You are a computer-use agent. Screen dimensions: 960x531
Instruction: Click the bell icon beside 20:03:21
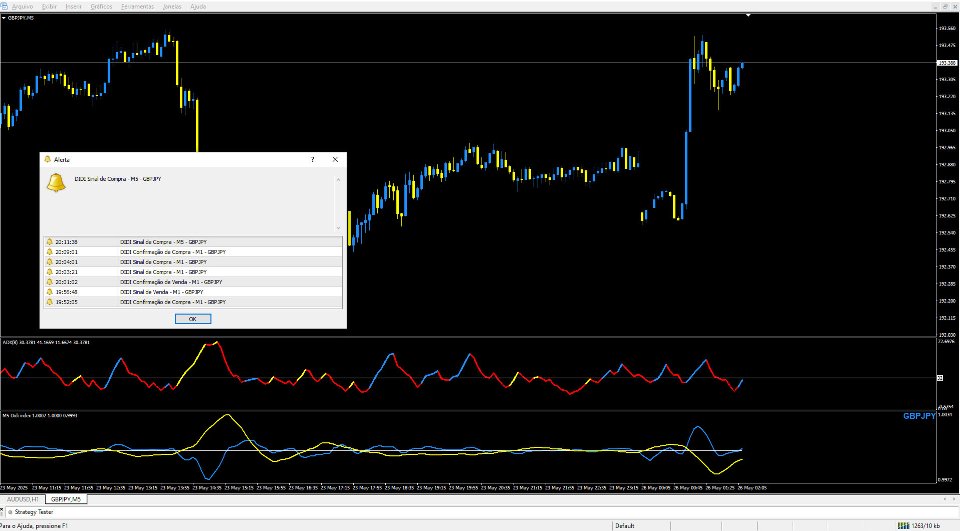point(50,272)
